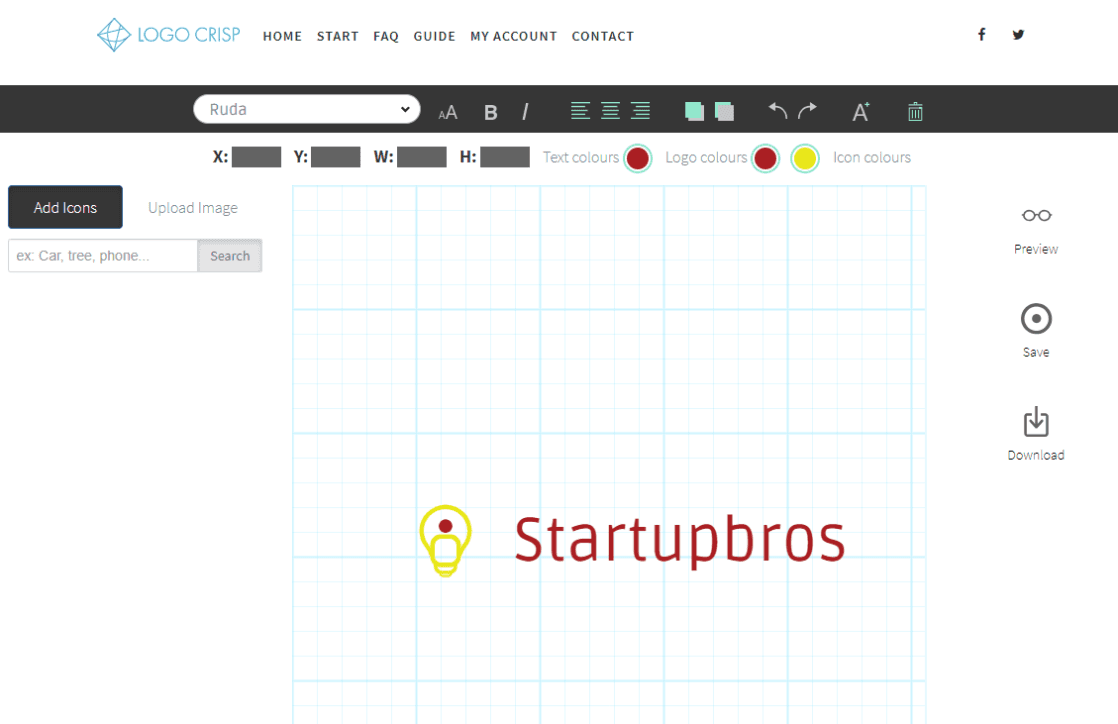The width and height of the screenshot is (1118, 724).
Task: Switch to the Upload Image tab
Action: (x=193, y=208)
